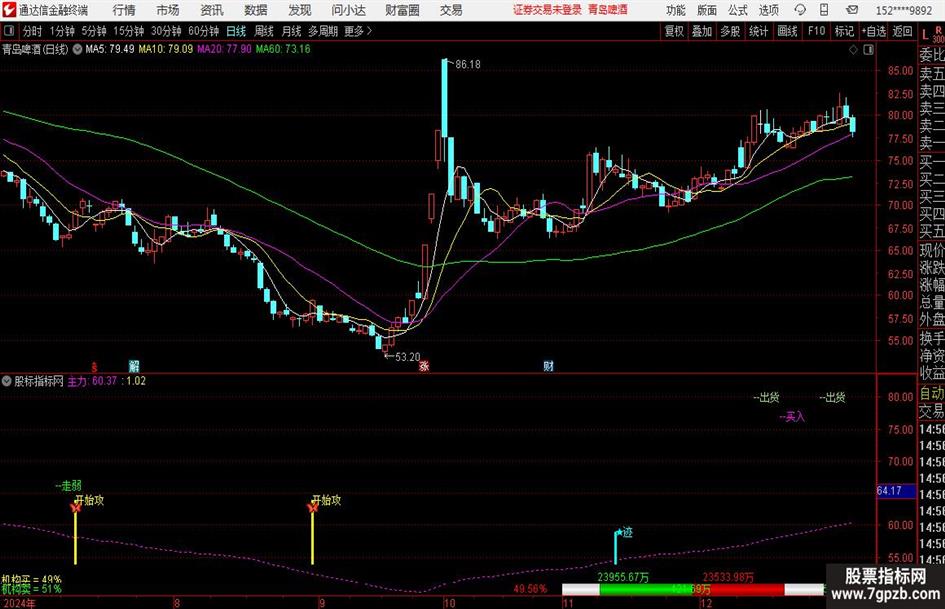This screenshot has height=609, width=945.
Task: Click the 走弱 signal label
Action: point(69,485)
